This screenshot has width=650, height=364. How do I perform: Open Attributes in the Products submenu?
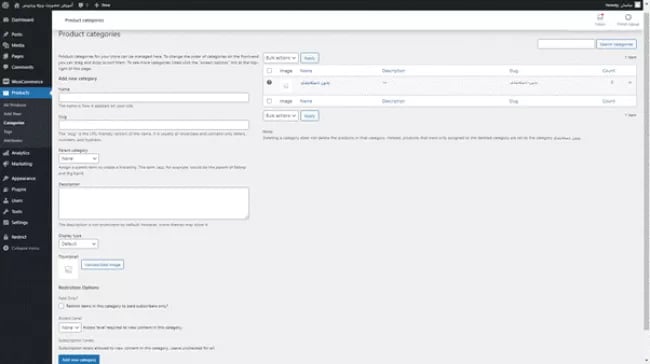[13, 141]
